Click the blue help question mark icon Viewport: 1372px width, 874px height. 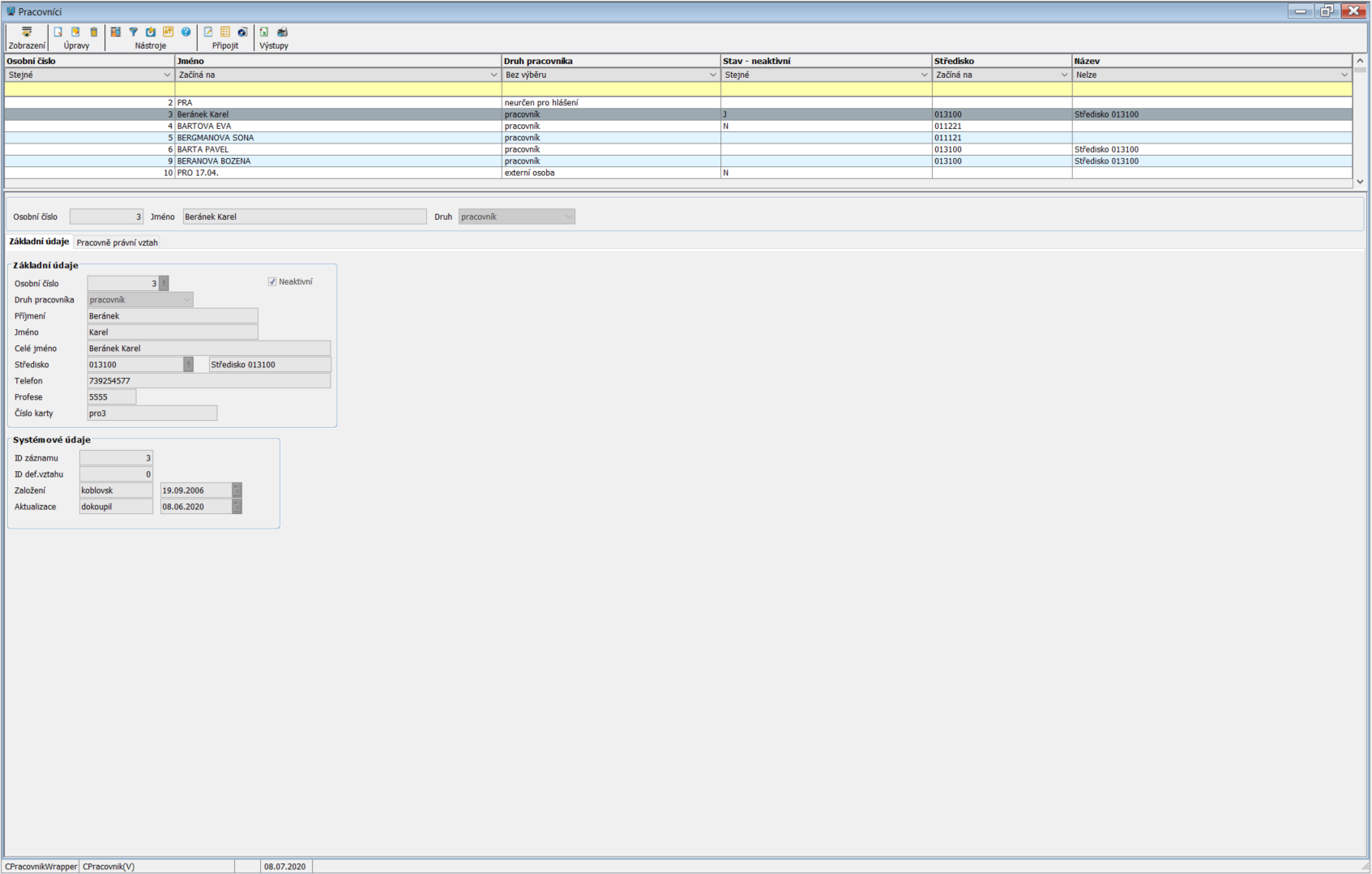[x=186, y=32]
